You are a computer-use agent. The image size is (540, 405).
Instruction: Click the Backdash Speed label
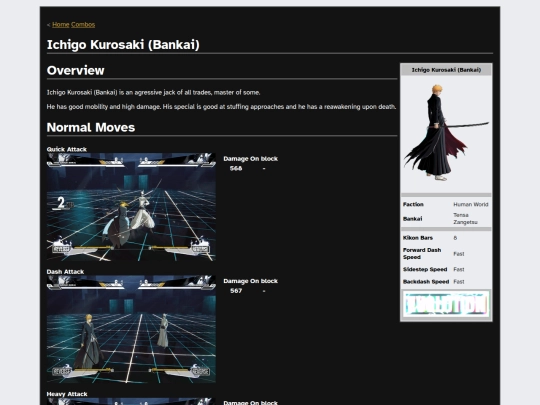click(426, 282)
